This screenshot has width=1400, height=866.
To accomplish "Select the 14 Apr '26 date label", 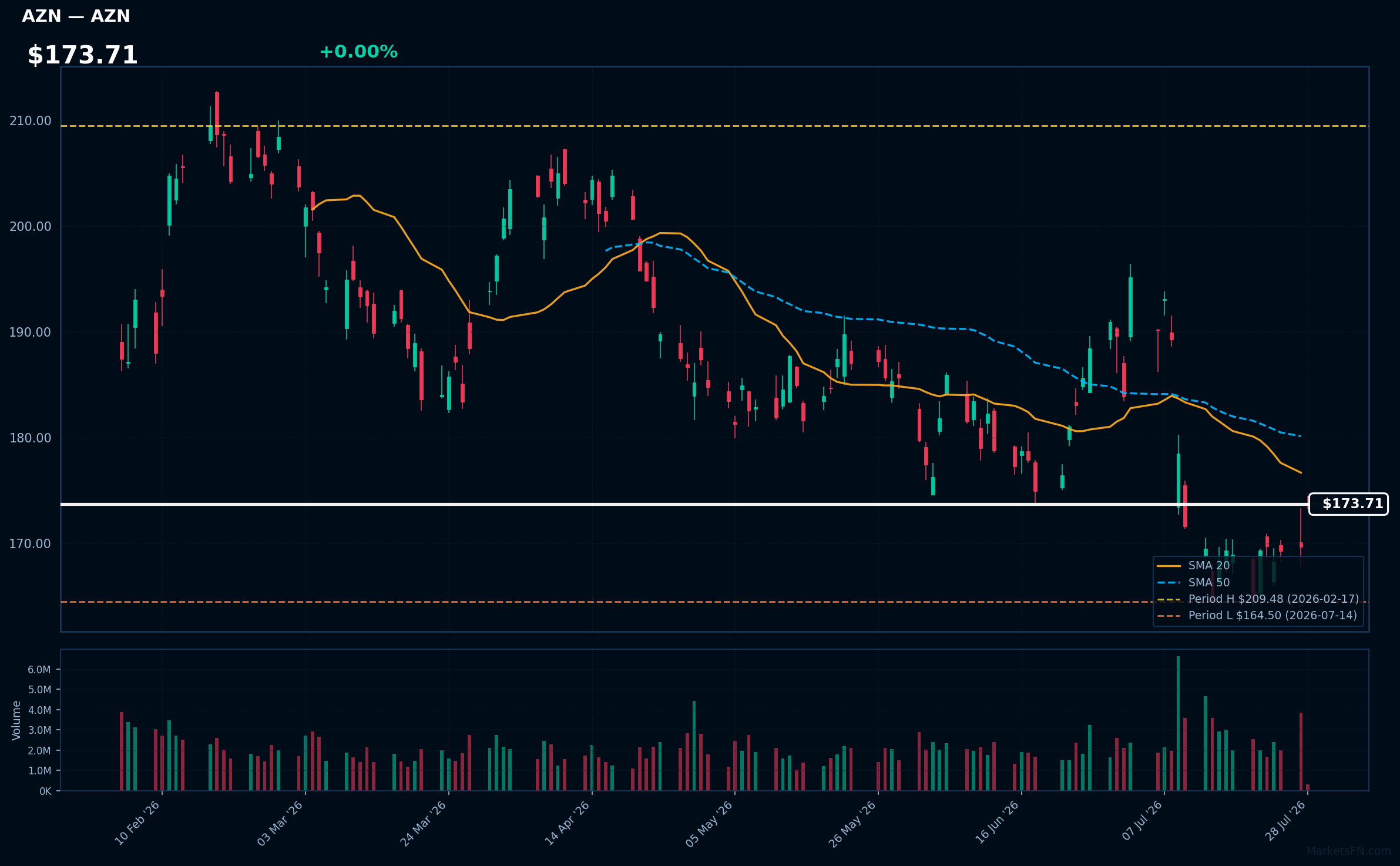I will coord(567,824).
